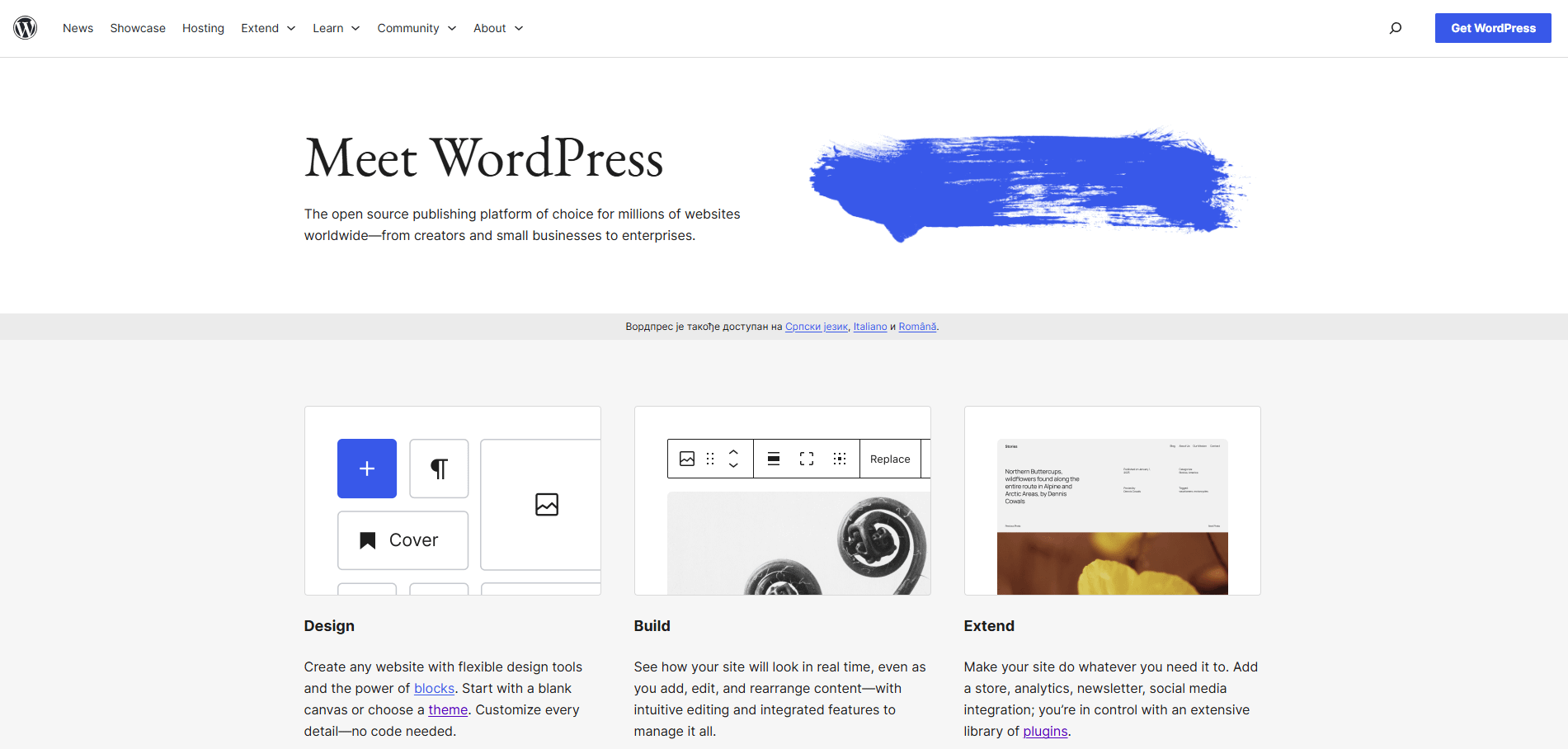Click the blue plus block inserter icon

coord(367,469)
